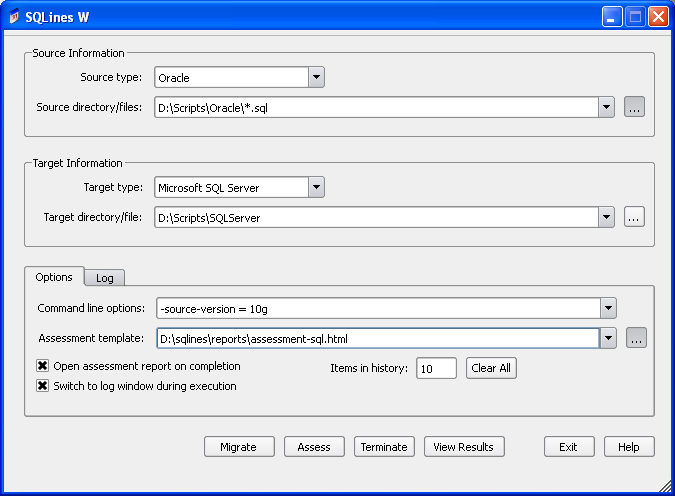Start assessment with the Assess button
This screenshot has height=496, width=675.
coord(314,447)
